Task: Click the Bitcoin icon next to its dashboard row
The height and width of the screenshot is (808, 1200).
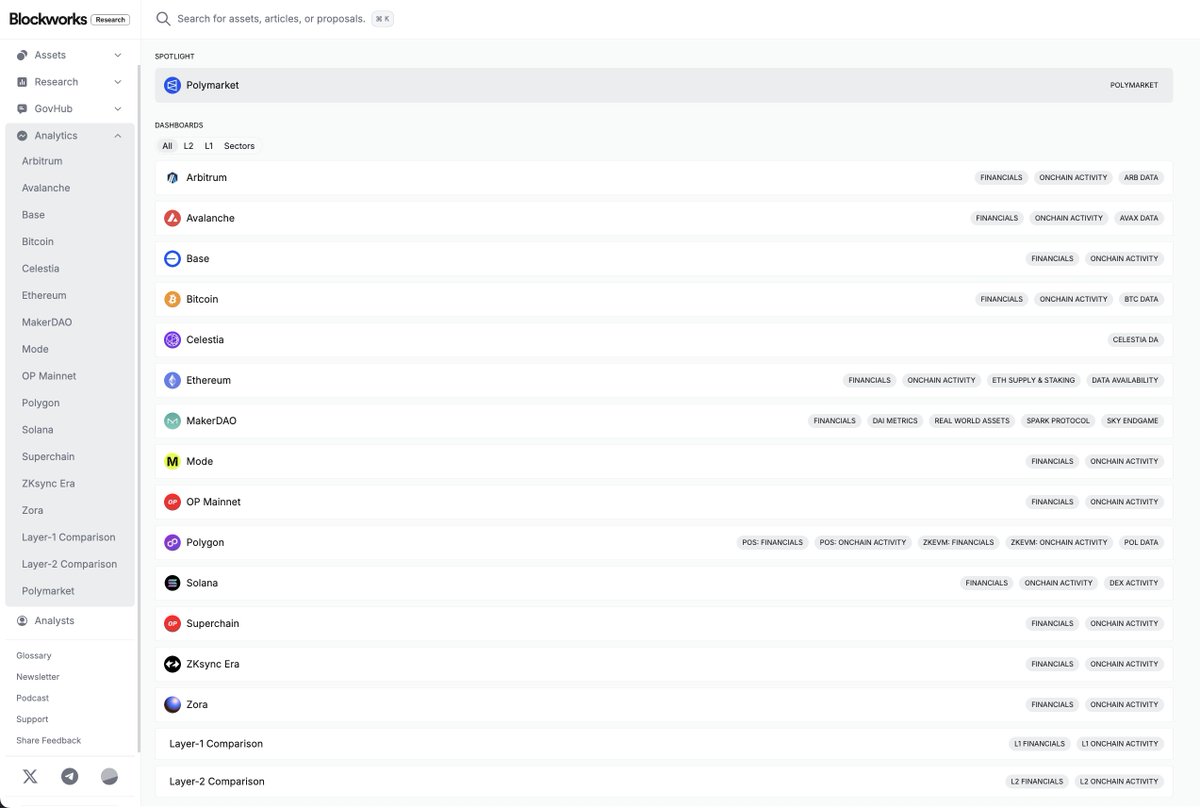Action: (172, 298)
